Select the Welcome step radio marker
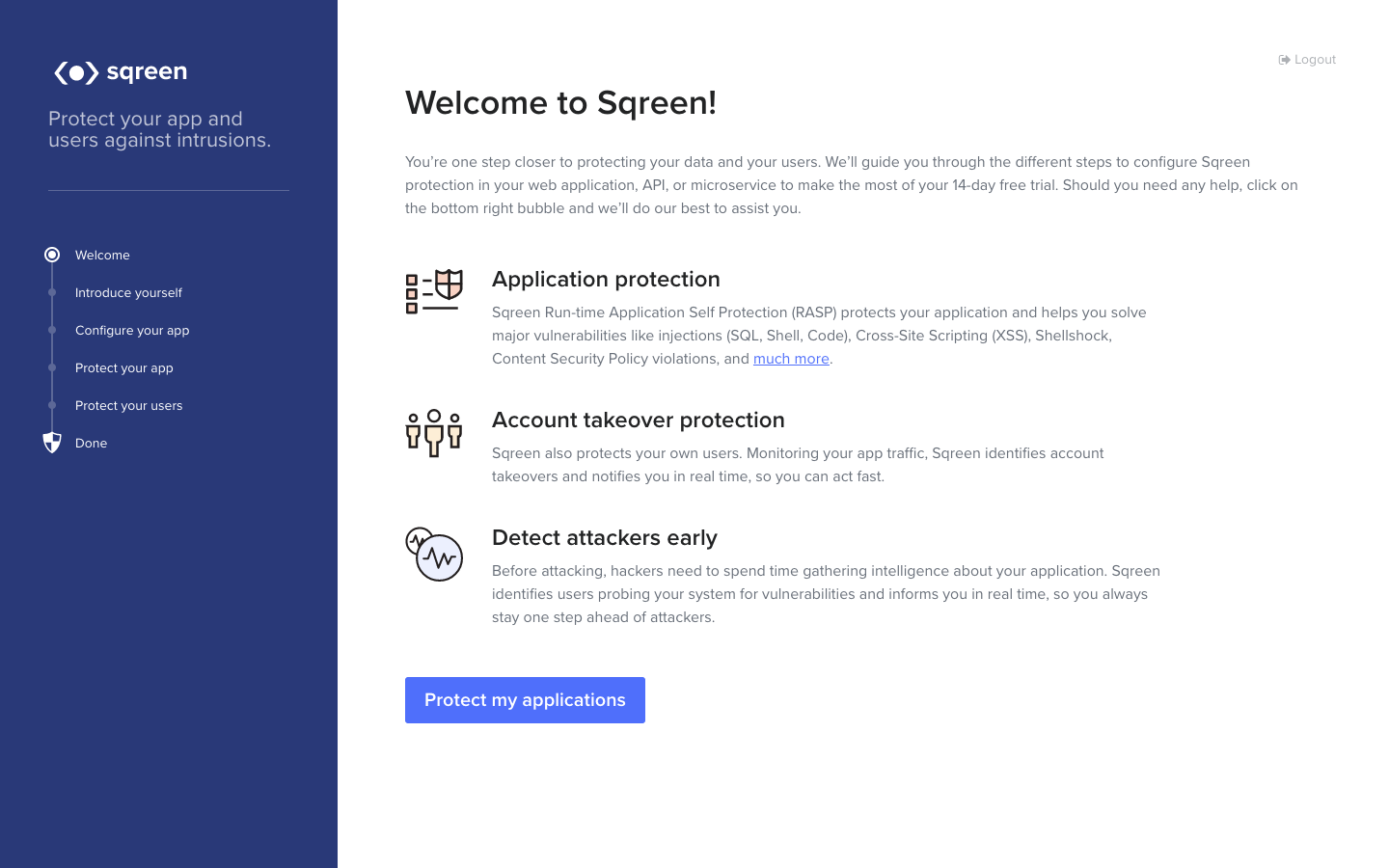Viewport: 1389px width, 868px height. (52, 255)
